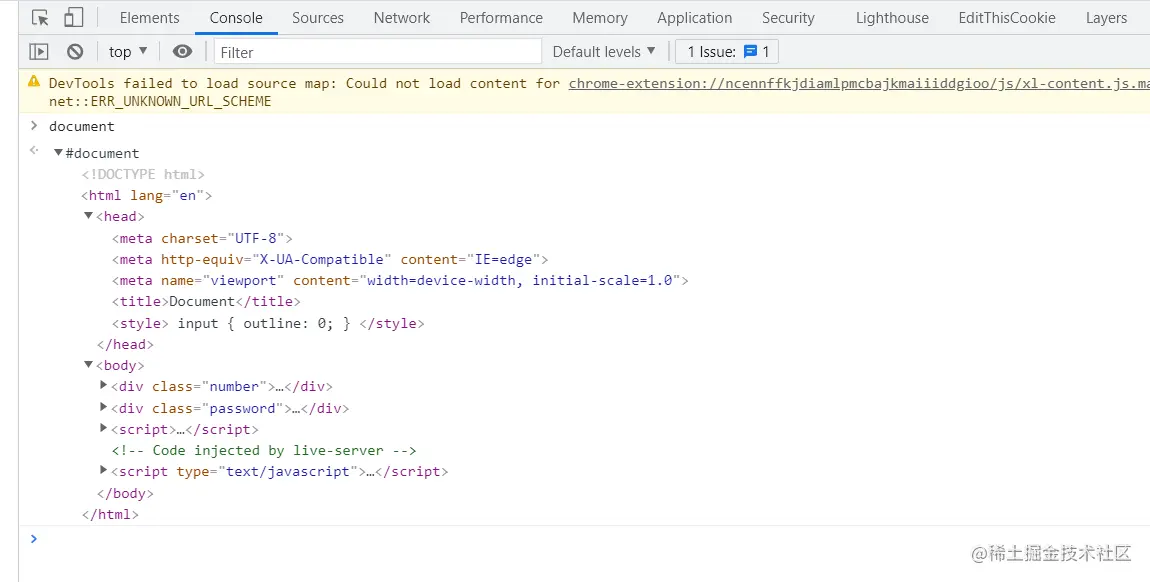The width and height of the screenshot is (1150, 582).
Task: Open the Lighthouse tab
Action: pos(892,18)
